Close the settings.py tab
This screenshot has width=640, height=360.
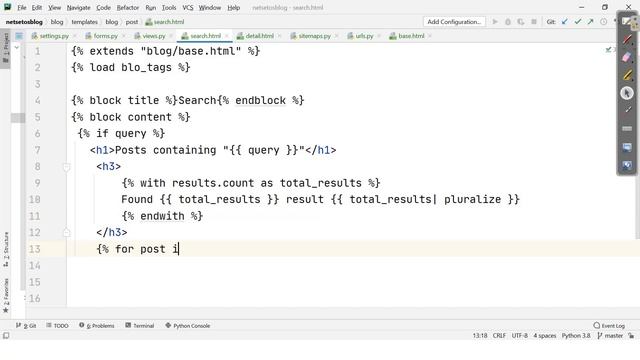click(75, 36)
